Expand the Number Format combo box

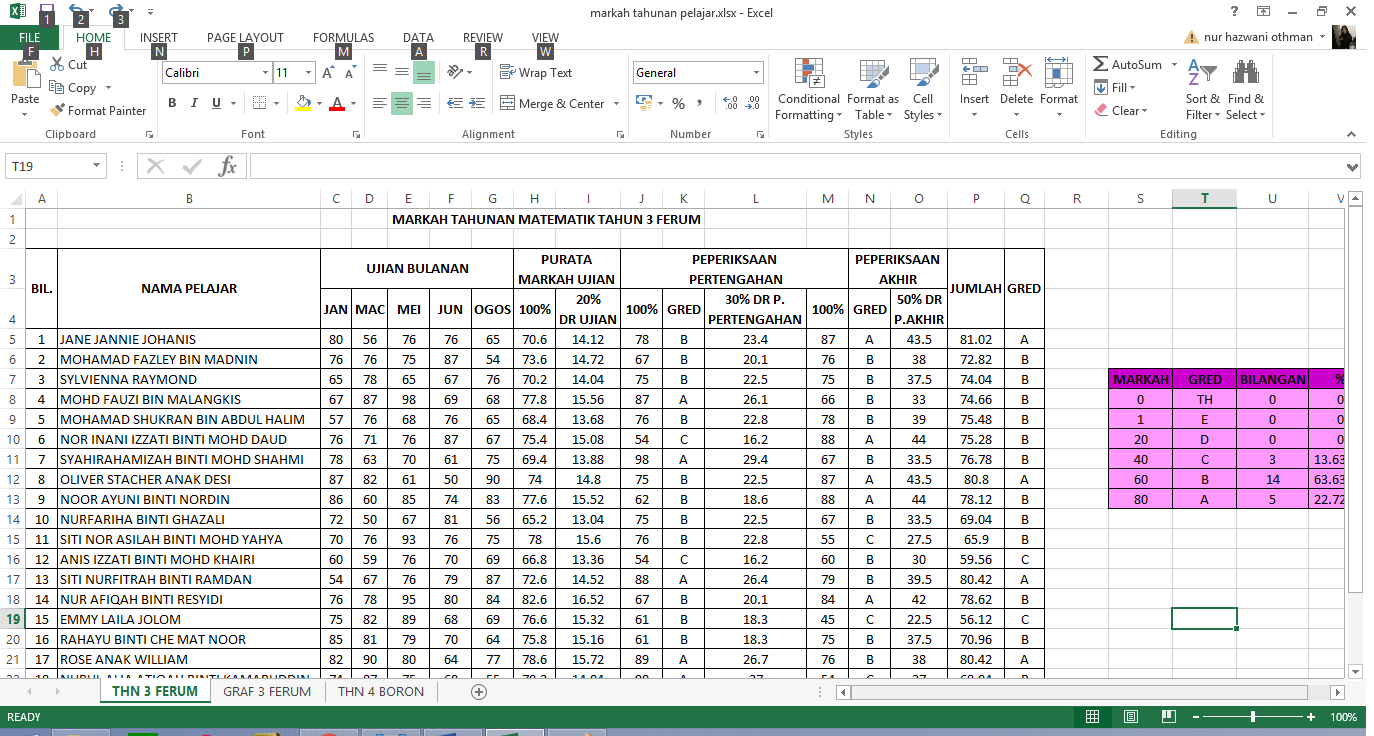point(756,72)
